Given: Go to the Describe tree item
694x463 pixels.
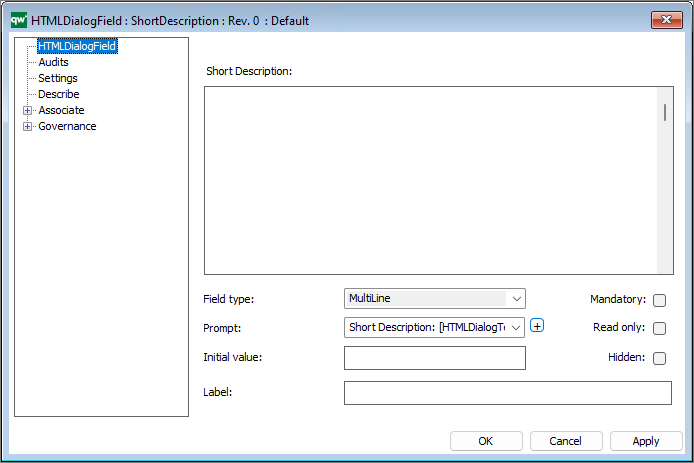Looking at the screenshot, I should pyautogui.click(x=59, y=94).
